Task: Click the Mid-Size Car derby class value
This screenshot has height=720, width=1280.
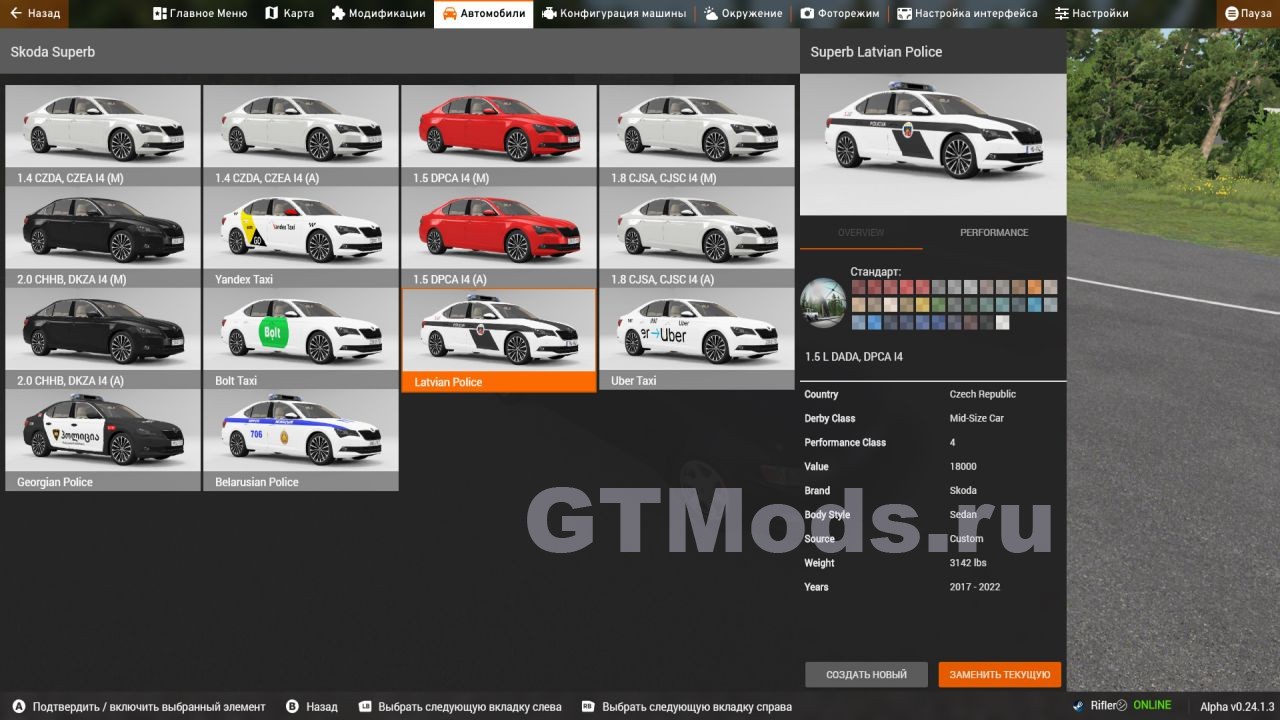Action: click(977, 418)
